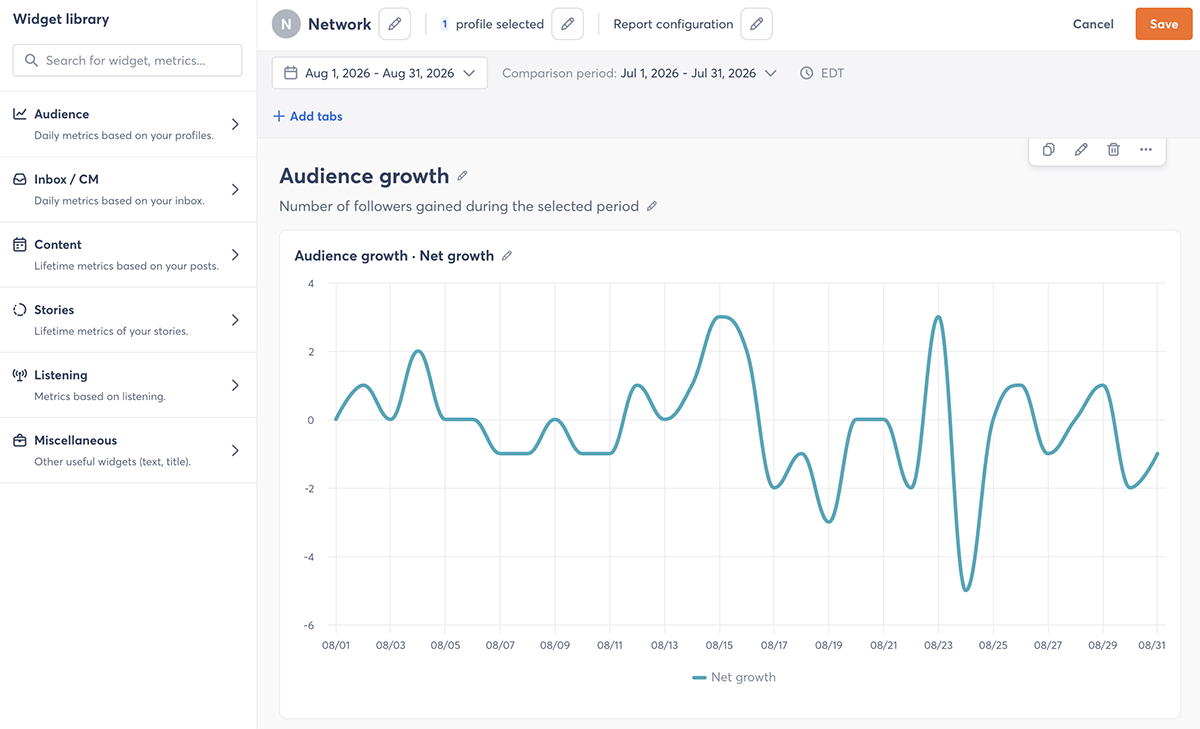Edit chart title Net growth pencil
Screen dimensions: 1200x729
[507, 256]
